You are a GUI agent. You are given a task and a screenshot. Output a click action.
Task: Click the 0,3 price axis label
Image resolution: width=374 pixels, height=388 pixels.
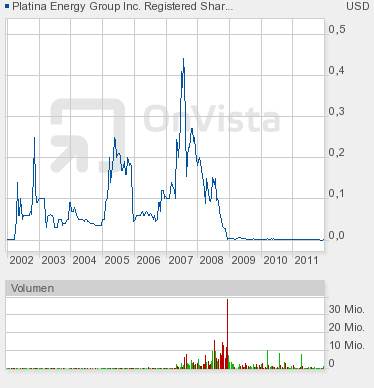(x=337, y=111)
